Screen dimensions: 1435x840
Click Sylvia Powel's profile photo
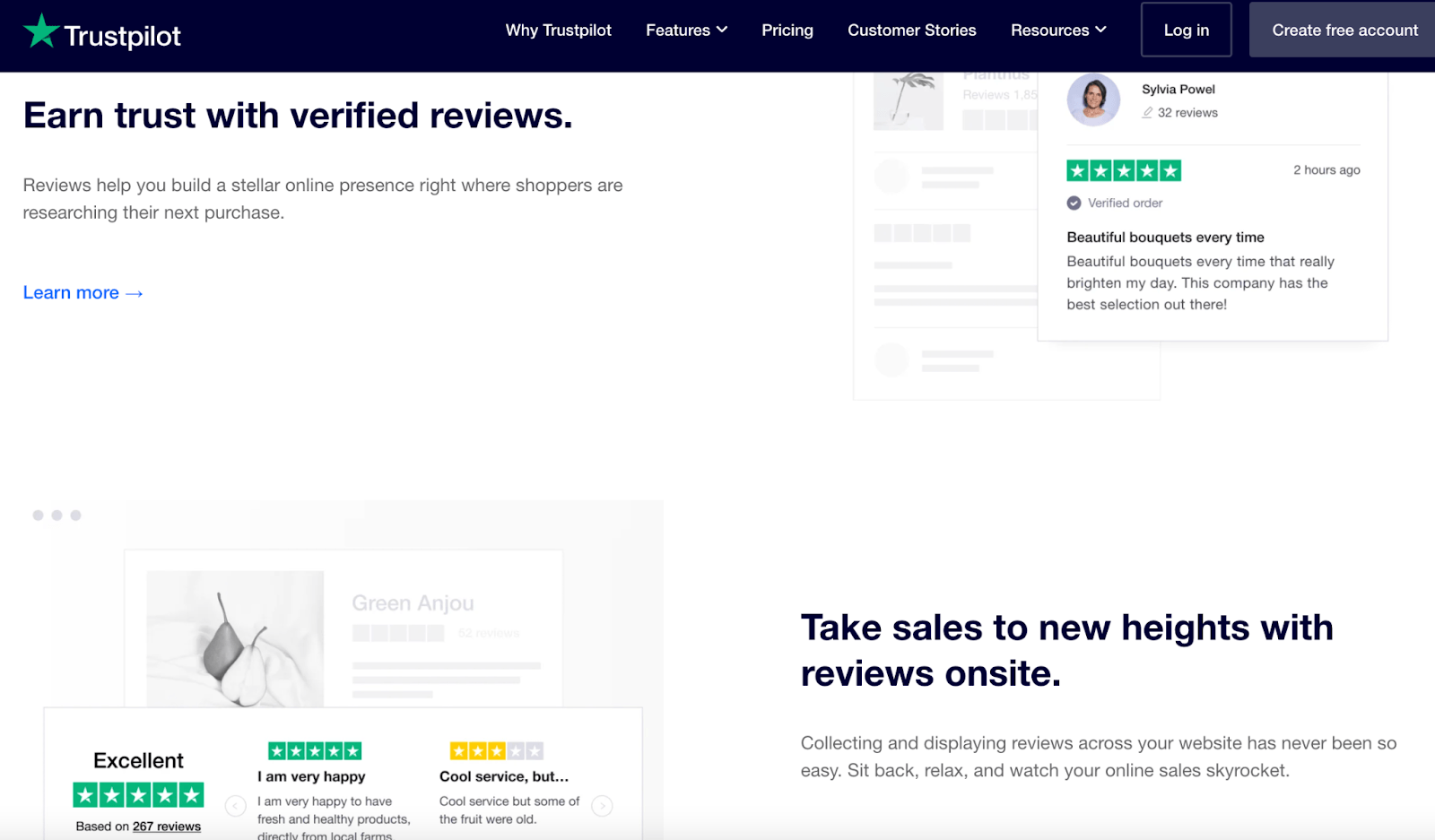tap(1093, 99)
